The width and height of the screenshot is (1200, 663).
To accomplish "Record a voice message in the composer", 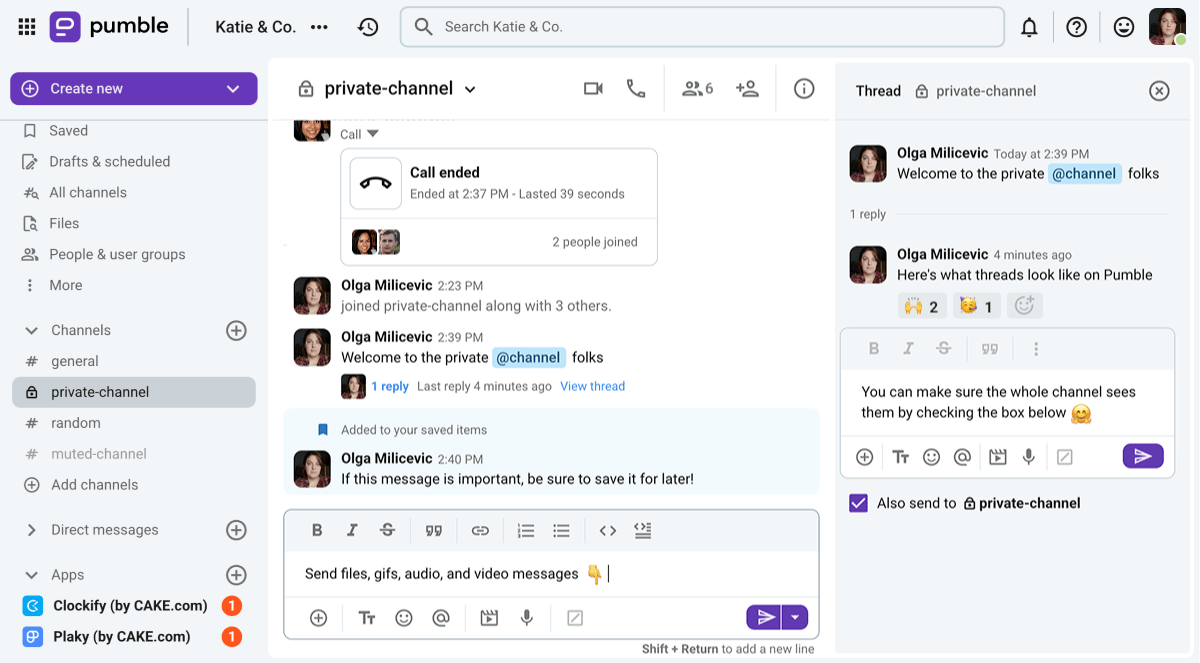I will click(x=526, y=617).
